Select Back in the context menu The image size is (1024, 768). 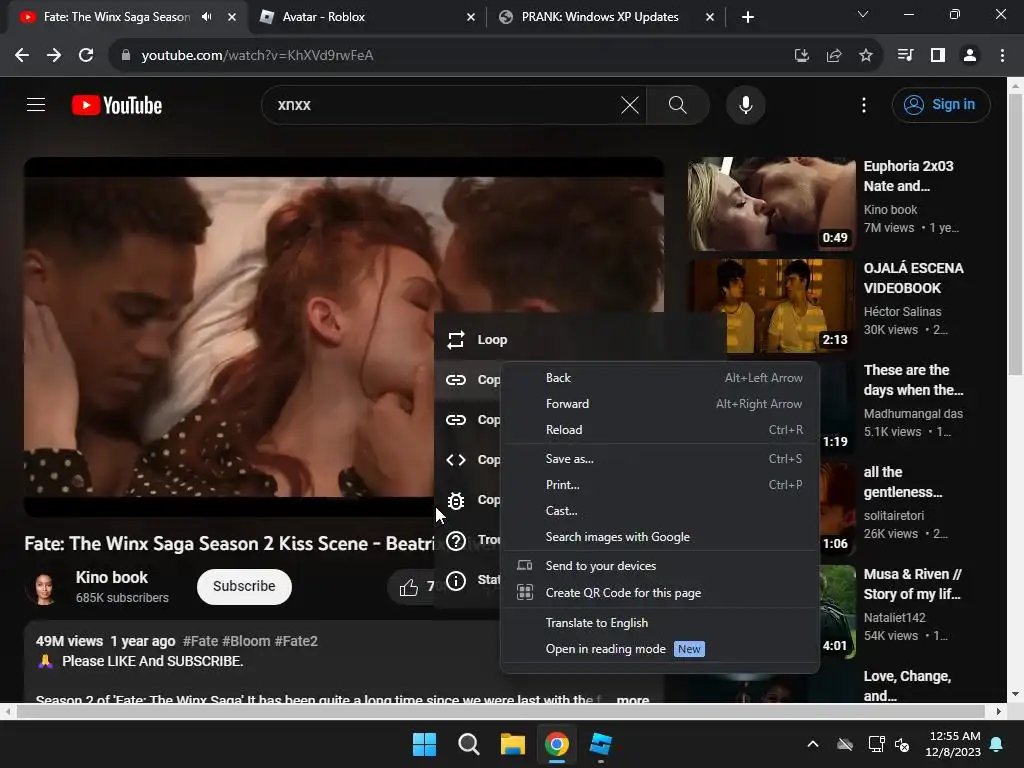point(660,377)
